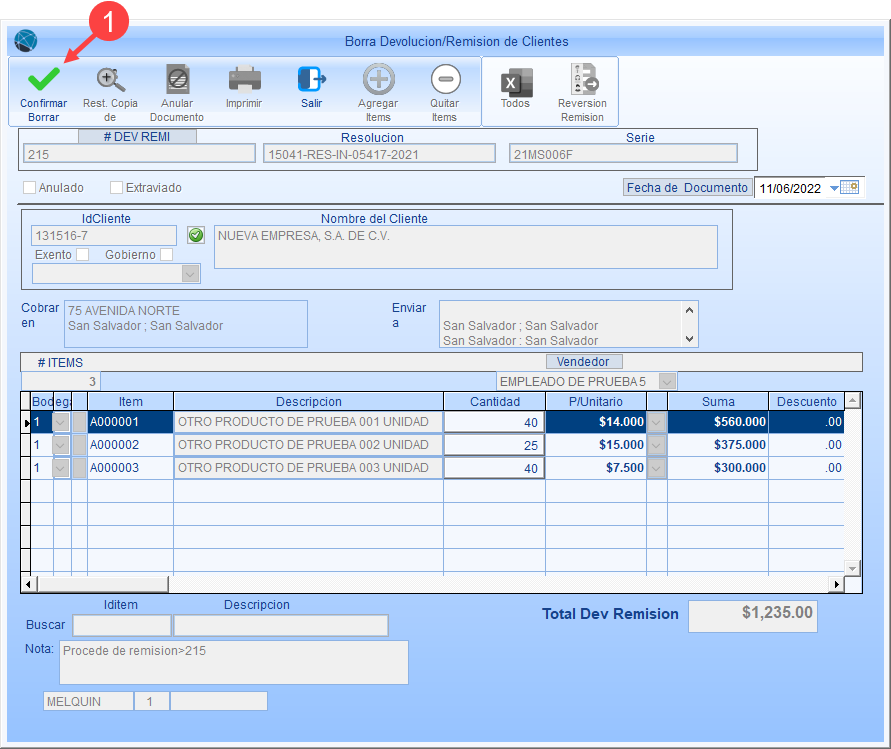Click the Cantidad column header
891x749 pixels.
(x=495, y=401)
